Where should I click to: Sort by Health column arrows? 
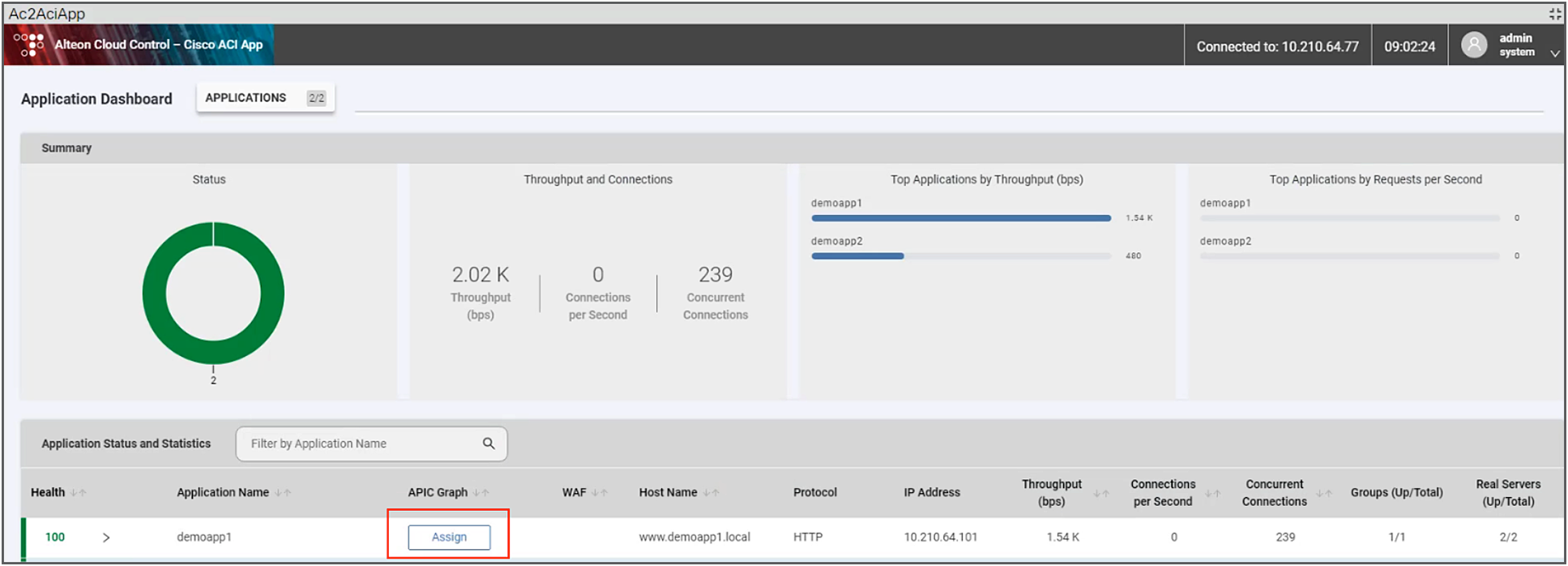78,493
